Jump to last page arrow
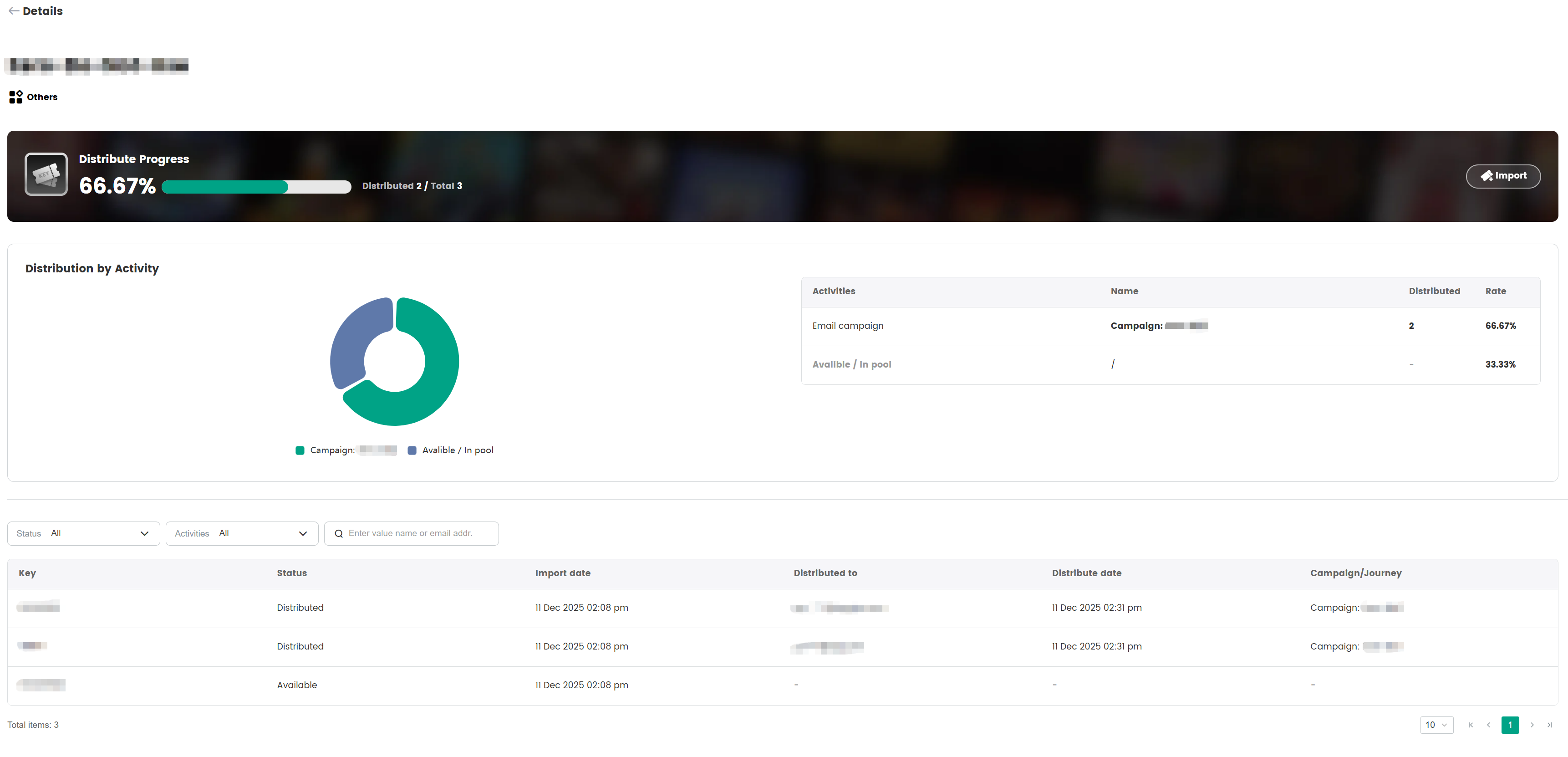Screen dimensions: 1568x757 tap(1550, 725)
